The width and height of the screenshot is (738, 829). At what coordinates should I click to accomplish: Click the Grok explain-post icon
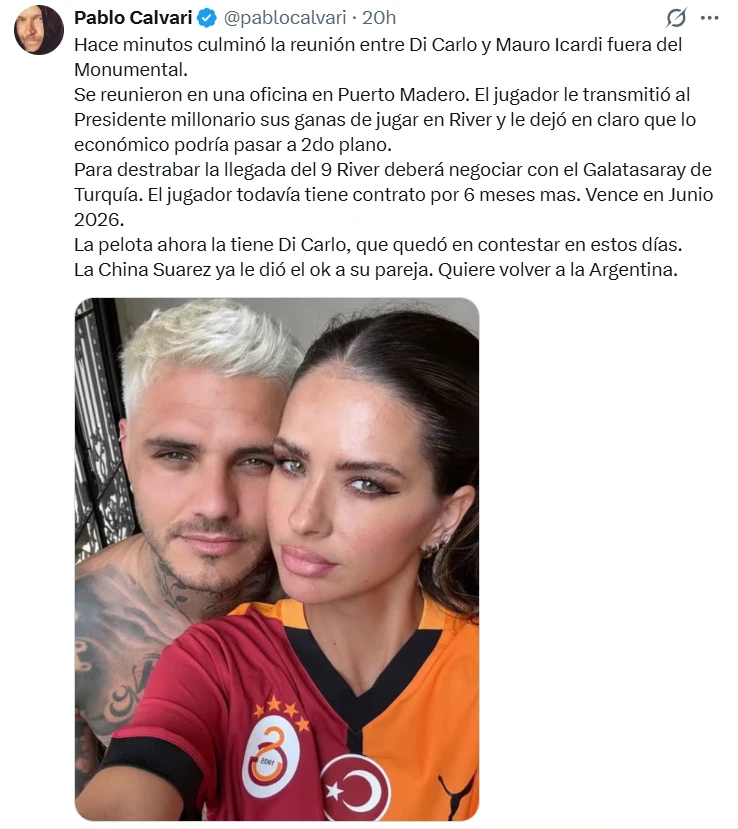[676, 18]
